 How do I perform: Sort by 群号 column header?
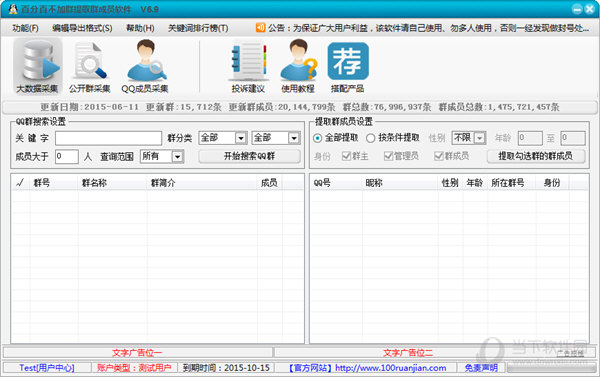click(54, 183)
